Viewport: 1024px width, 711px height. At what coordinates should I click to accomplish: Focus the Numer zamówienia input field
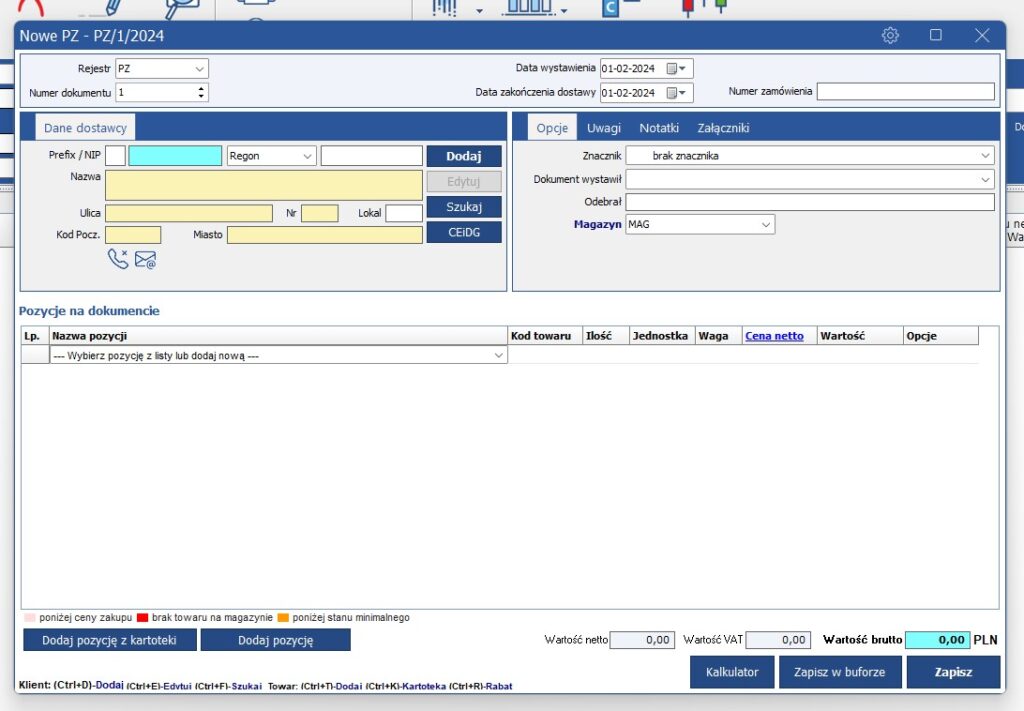pos(905,92)
